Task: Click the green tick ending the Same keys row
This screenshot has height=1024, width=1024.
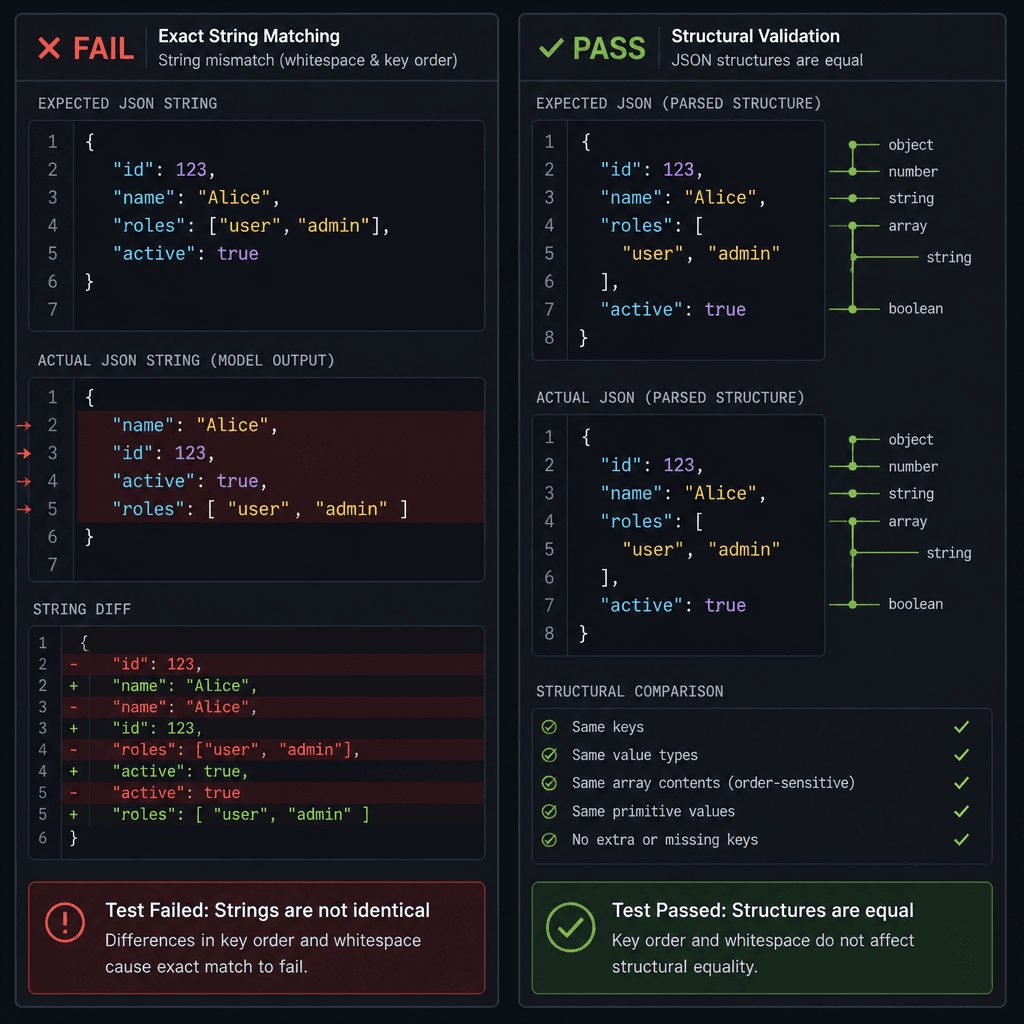Action: tap(961, 727)
